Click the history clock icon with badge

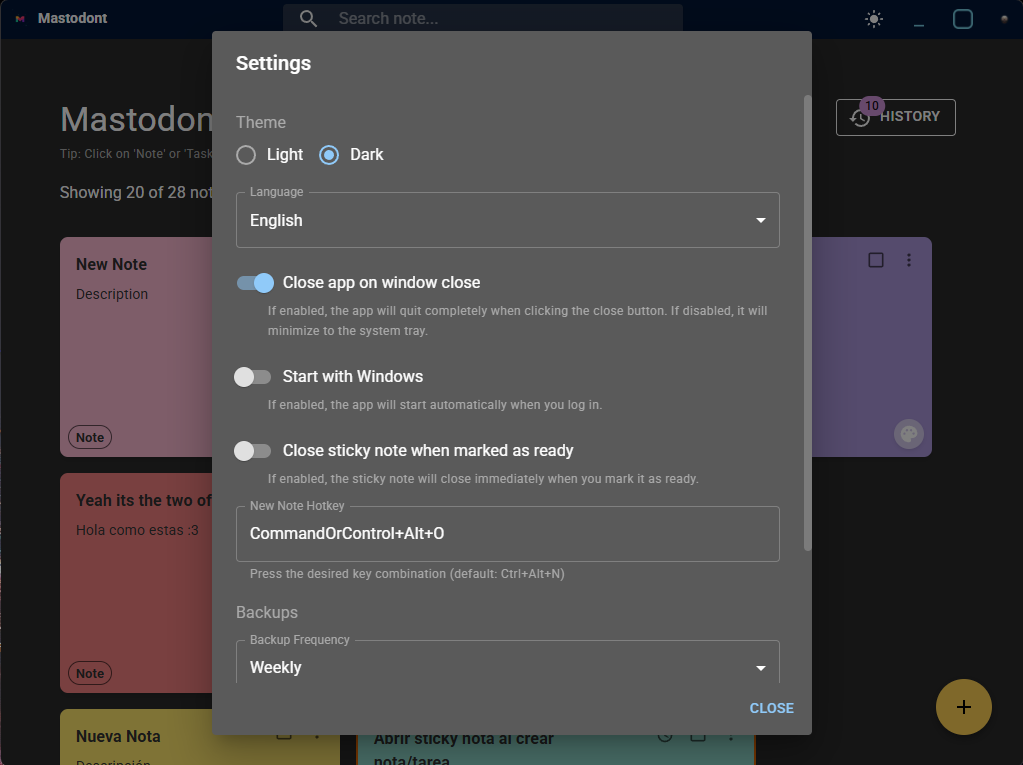point(860,118)
